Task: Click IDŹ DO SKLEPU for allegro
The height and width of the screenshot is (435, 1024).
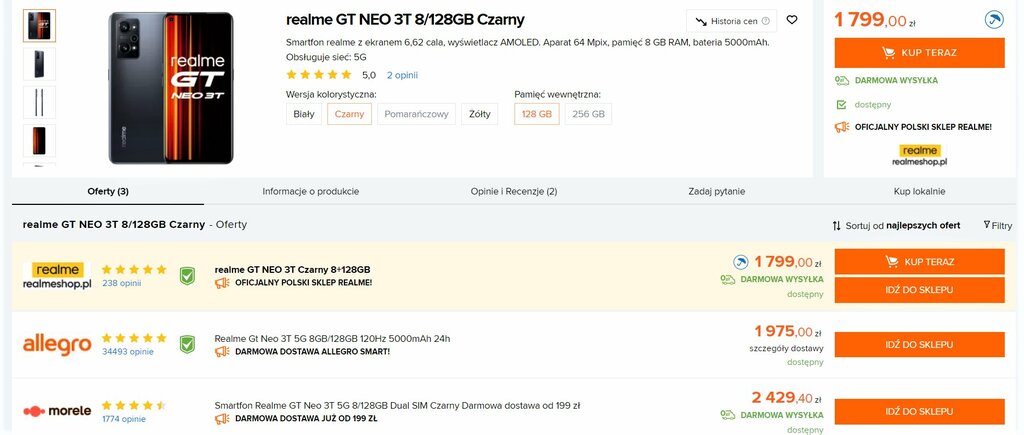Action: [919, 344]
